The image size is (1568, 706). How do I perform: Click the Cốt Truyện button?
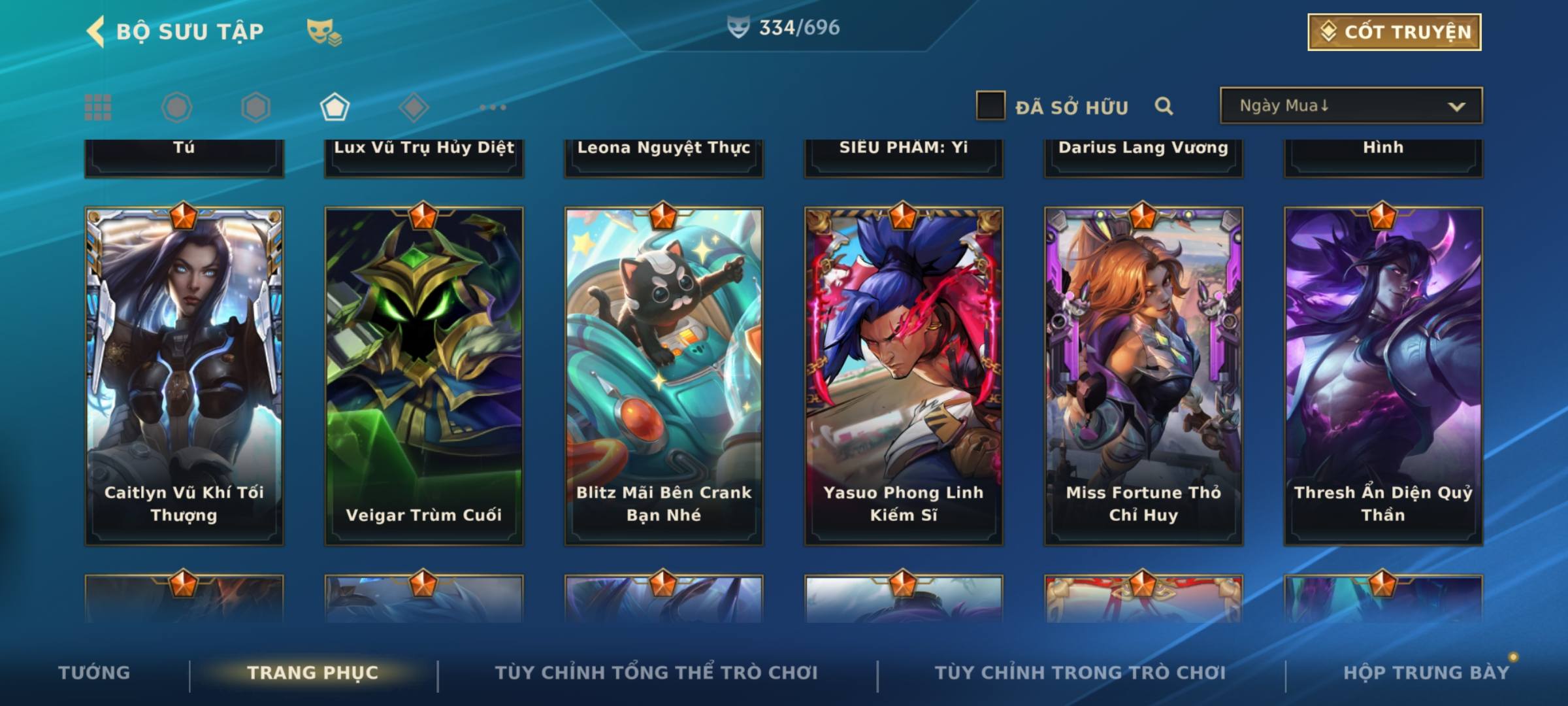coord(1394,31)
